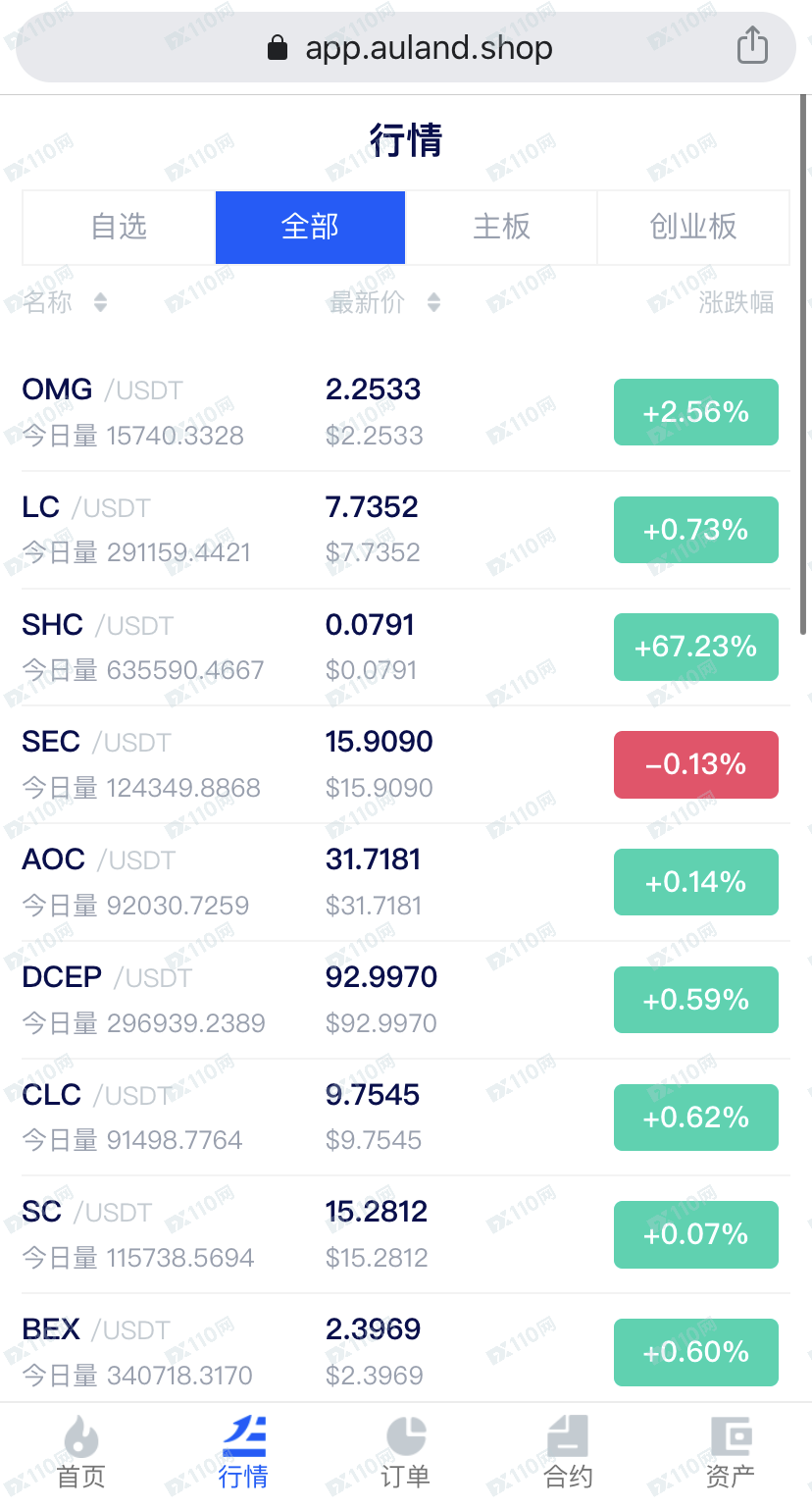Viewport: 812px width, 1509px height.
Task: Sort list by 名称 arrows
Action: click(100, 302)
